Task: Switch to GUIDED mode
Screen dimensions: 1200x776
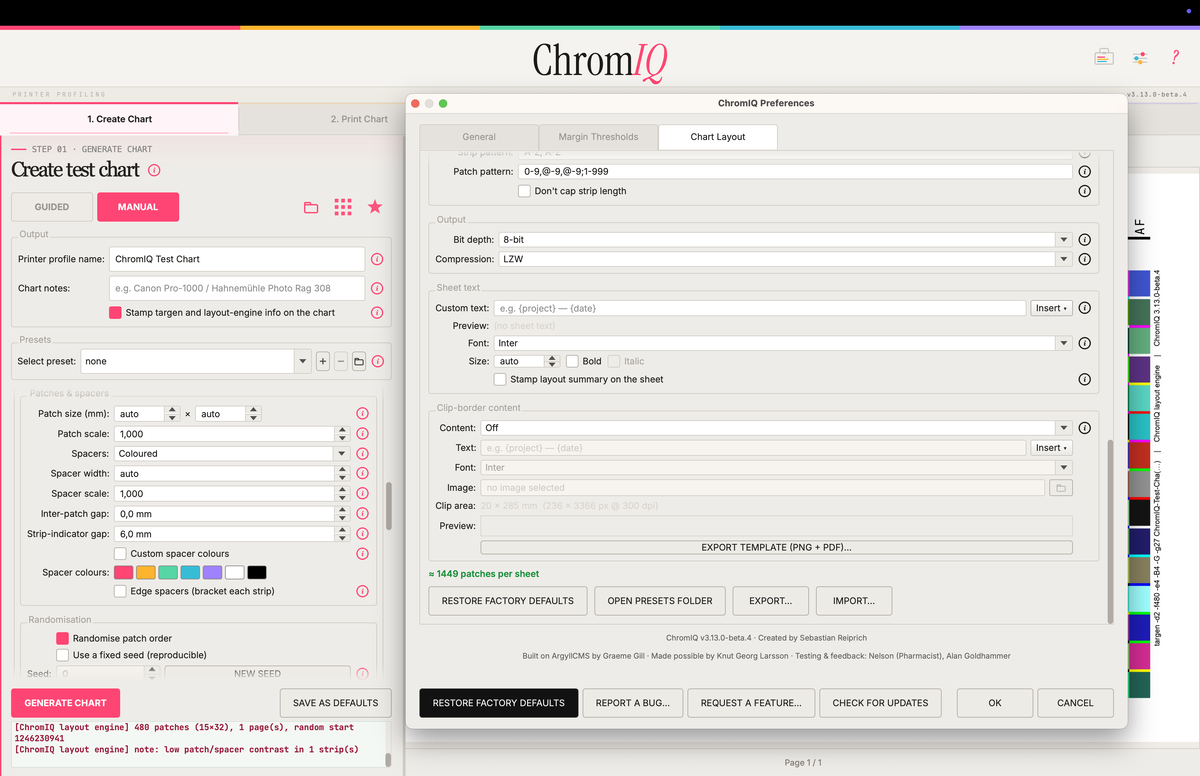Action: [x=52, y=207]
